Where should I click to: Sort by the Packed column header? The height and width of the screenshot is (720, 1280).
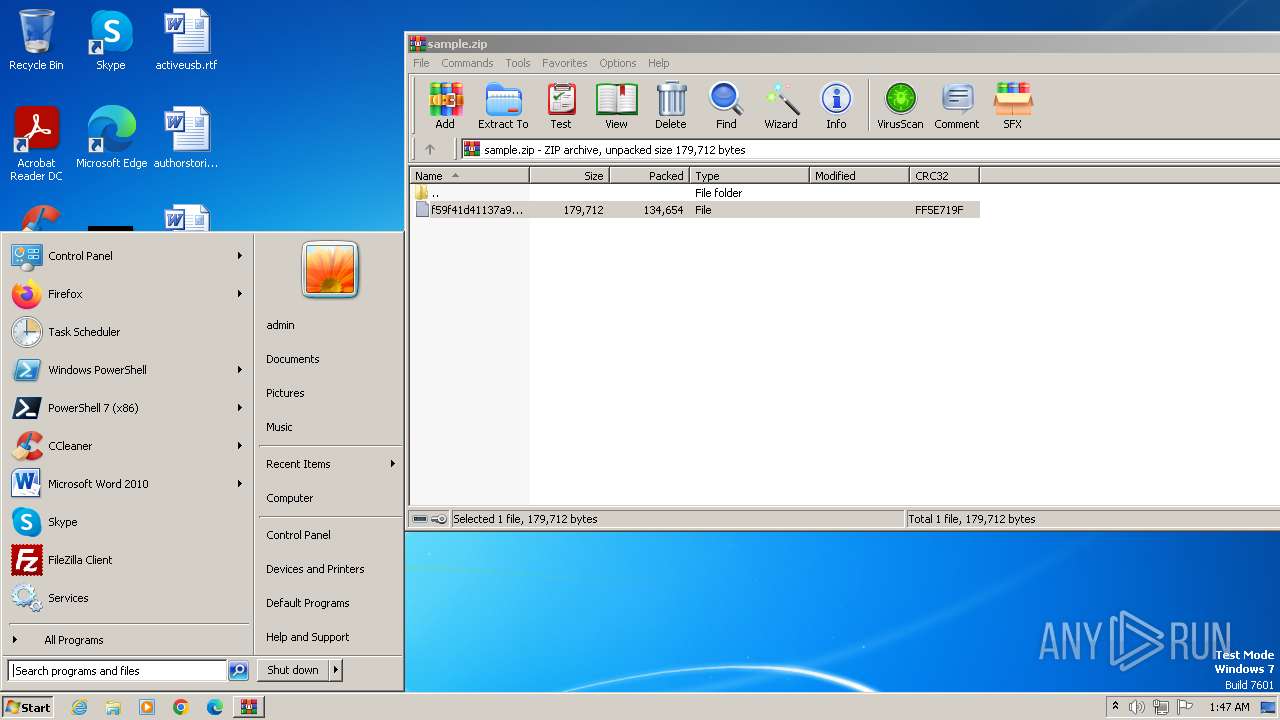[650, 176]
